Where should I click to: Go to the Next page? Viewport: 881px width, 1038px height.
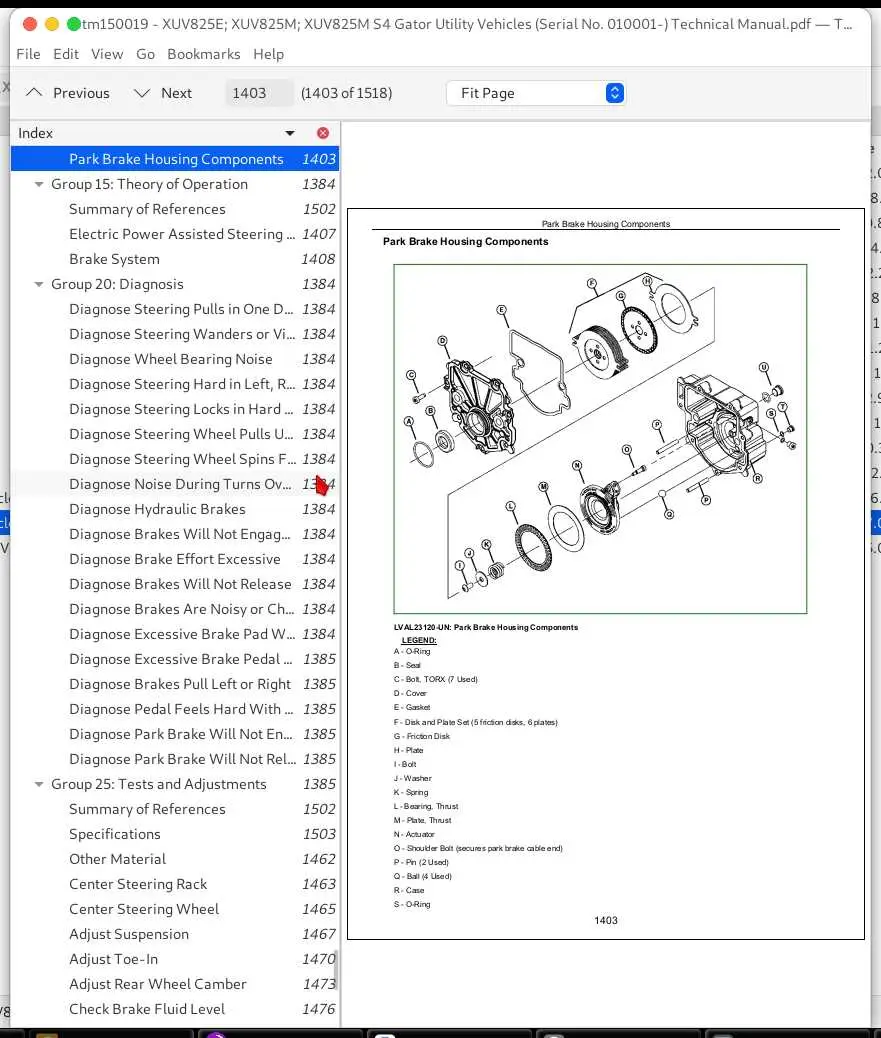point(163,93)
